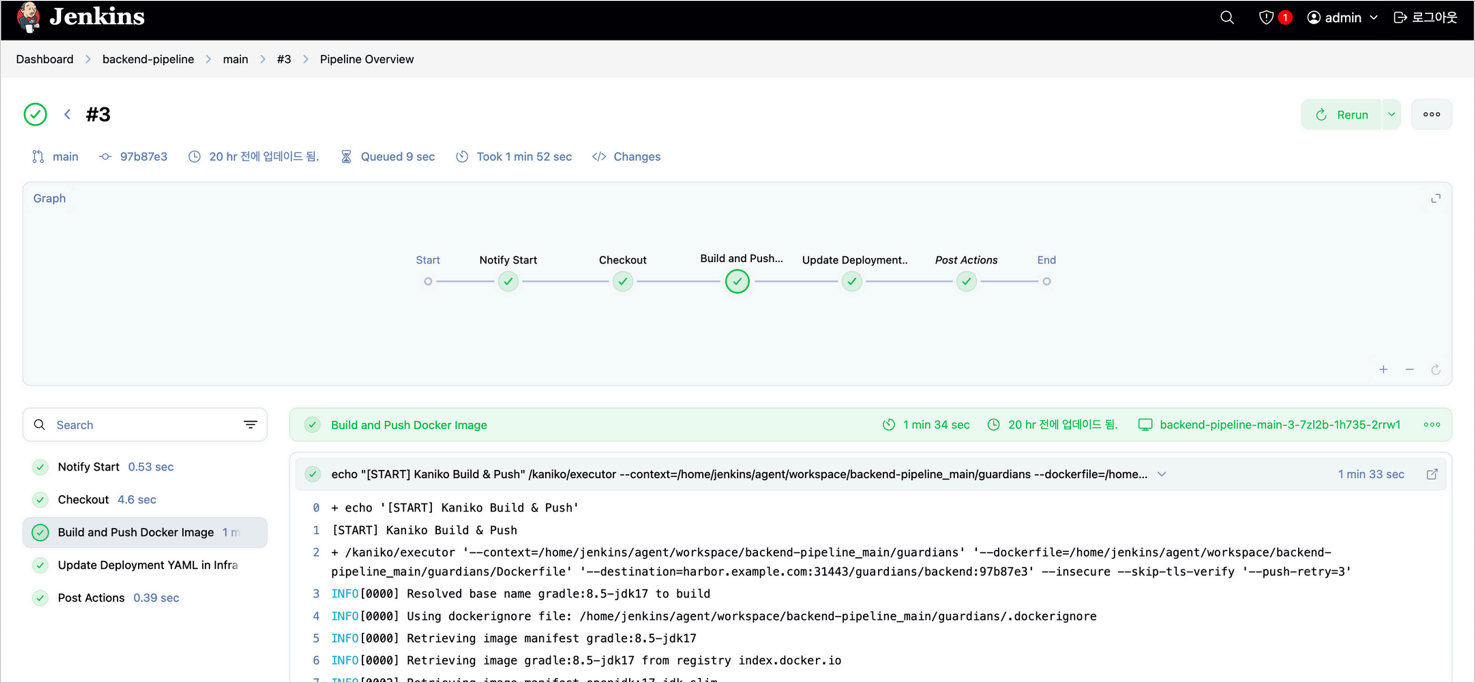
Task: Click the 'Using dockerignore file' log line
Action: pos(714,616)
